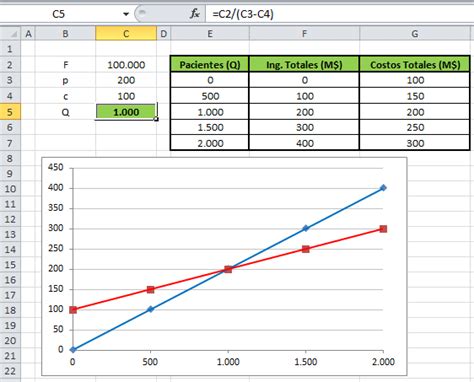Image resolution: width=474 pixels, height=382 pixels.
Task: Click the fx Insert Function icon
Action: pos(195,14)
